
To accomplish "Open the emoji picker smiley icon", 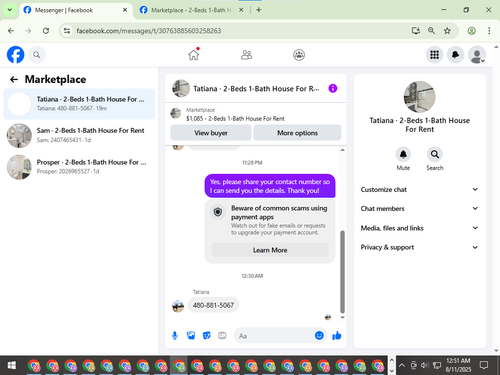I will click(319, 335).
